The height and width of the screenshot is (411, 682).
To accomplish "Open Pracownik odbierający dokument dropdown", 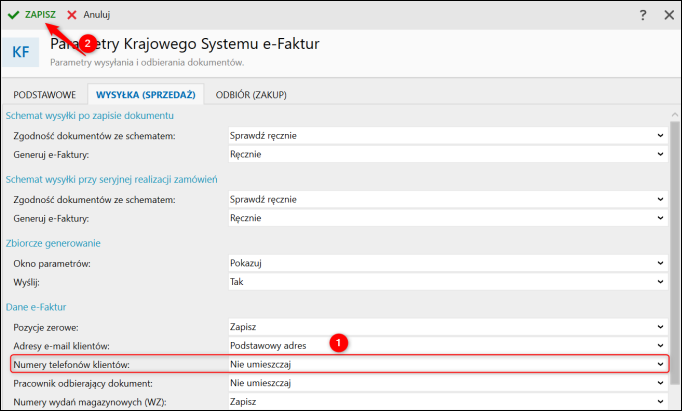I will tap(660, 383).
